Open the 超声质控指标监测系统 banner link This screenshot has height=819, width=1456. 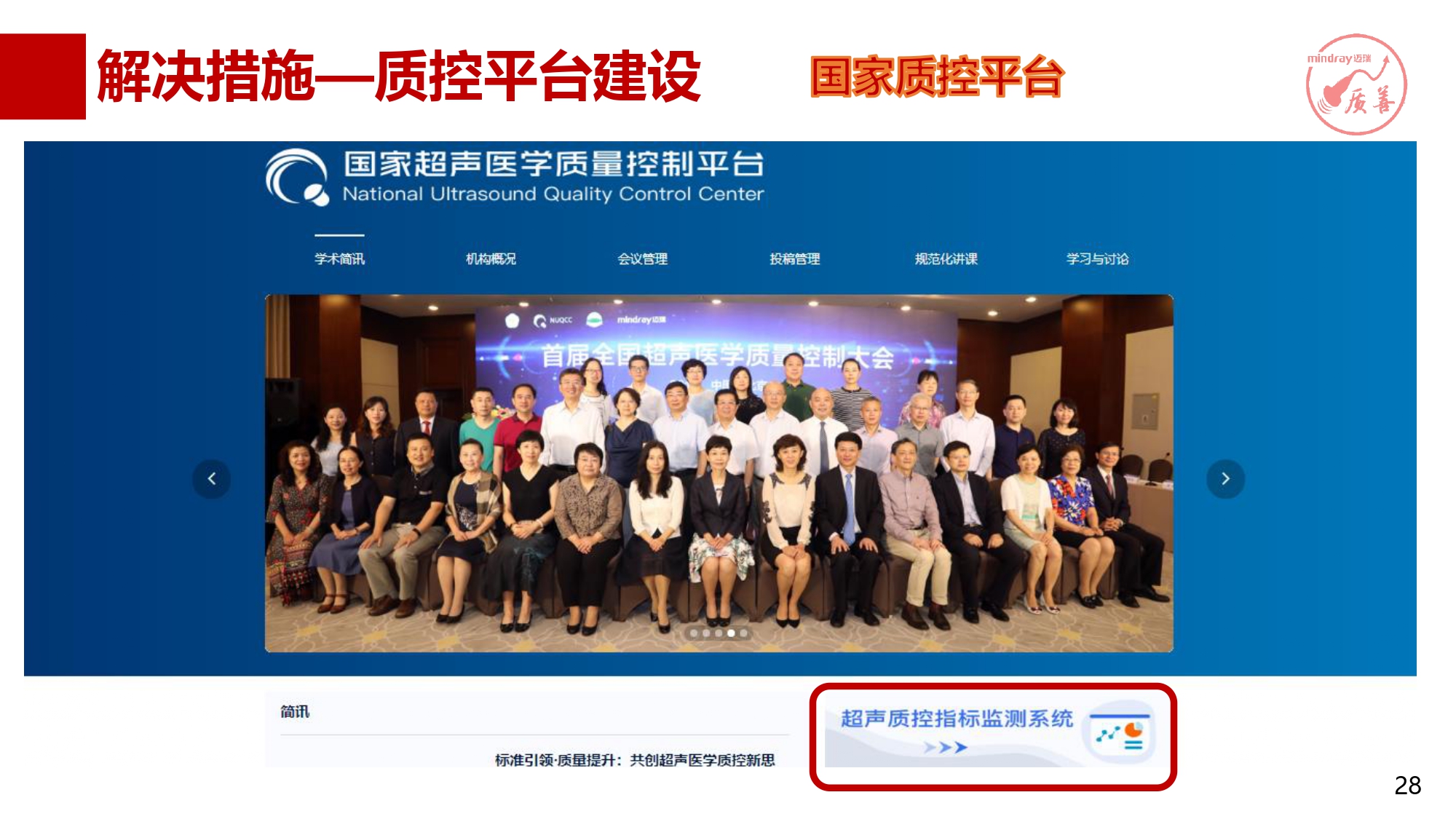click(x=992, y=735)
